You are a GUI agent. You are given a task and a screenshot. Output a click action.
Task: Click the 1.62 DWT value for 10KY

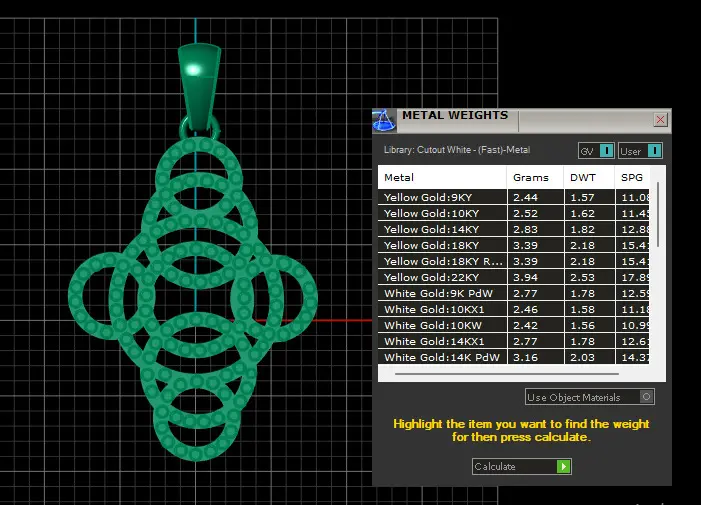[583, 214]
